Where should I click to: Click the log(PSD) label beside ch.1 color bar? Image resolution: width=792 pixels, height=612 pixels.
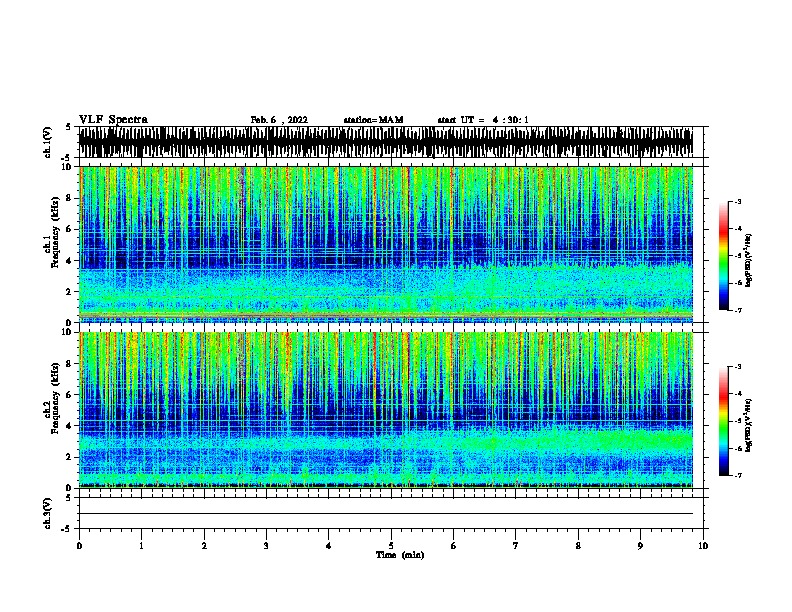click(x=748, y=260)
